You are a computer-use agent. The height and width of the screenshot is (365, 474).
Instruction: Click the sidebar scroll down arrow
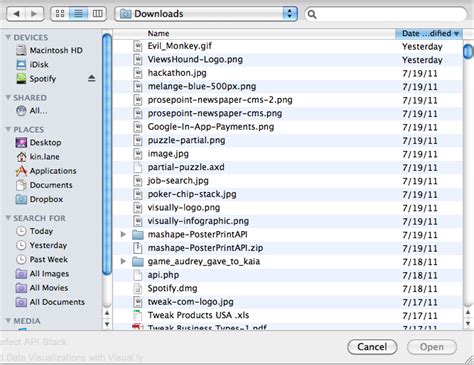[107, 324]
